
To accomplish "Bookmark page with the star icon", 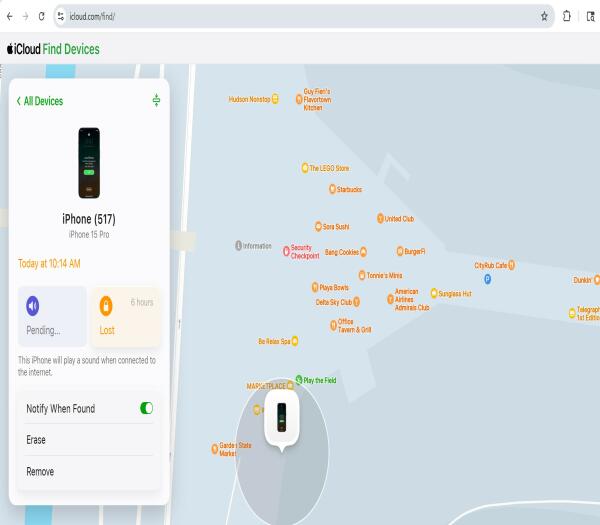I will click(544, 16).
